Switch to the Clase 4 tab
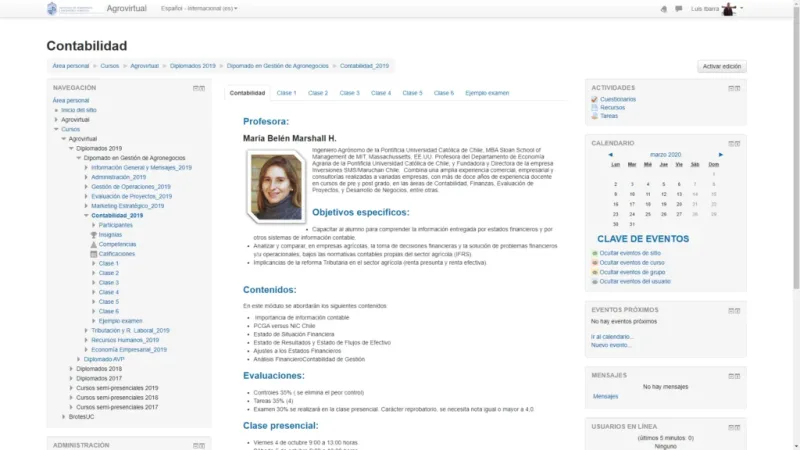 (381, 93)
